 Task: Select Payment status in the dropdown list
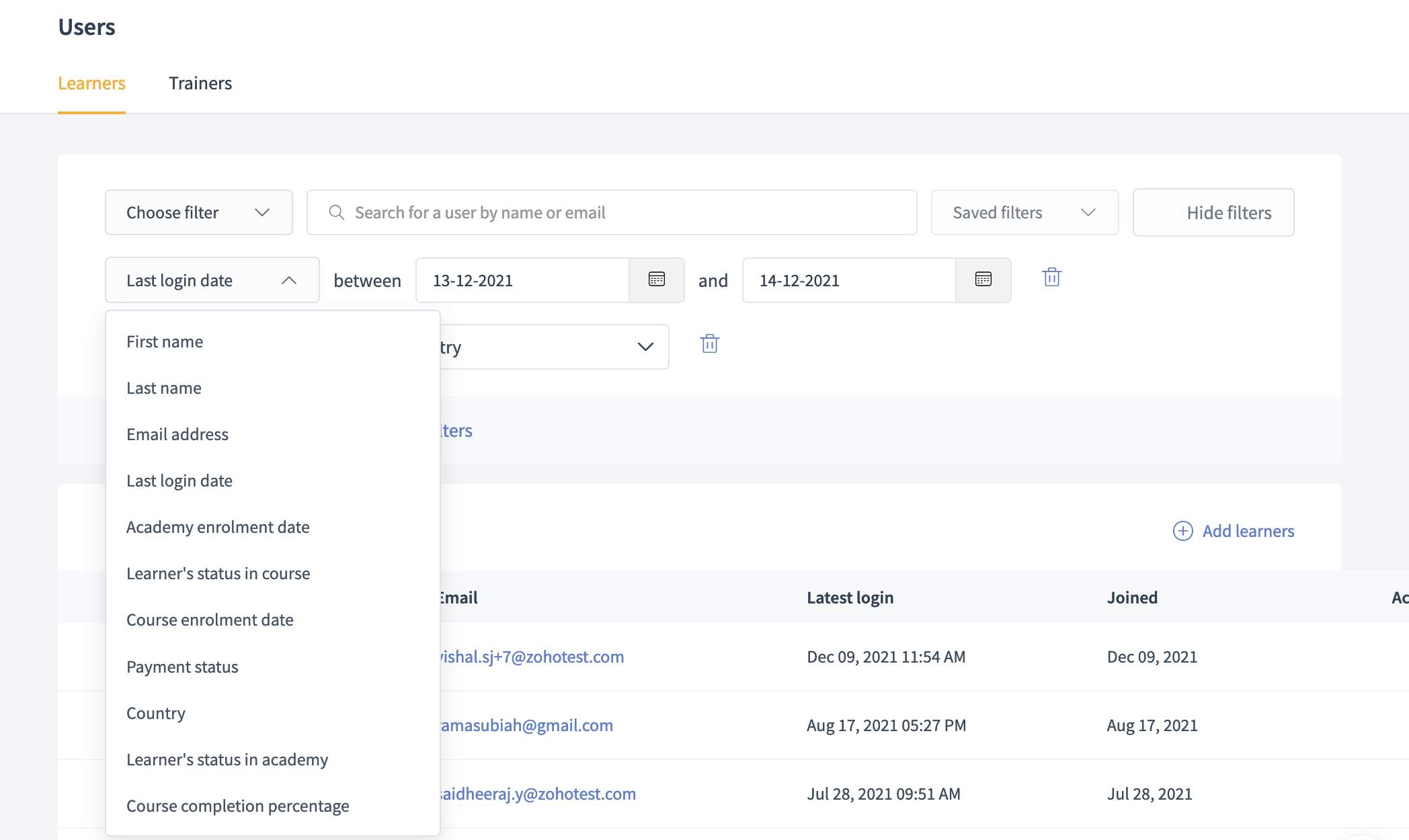pyautogui.click(x=182, y=667)
